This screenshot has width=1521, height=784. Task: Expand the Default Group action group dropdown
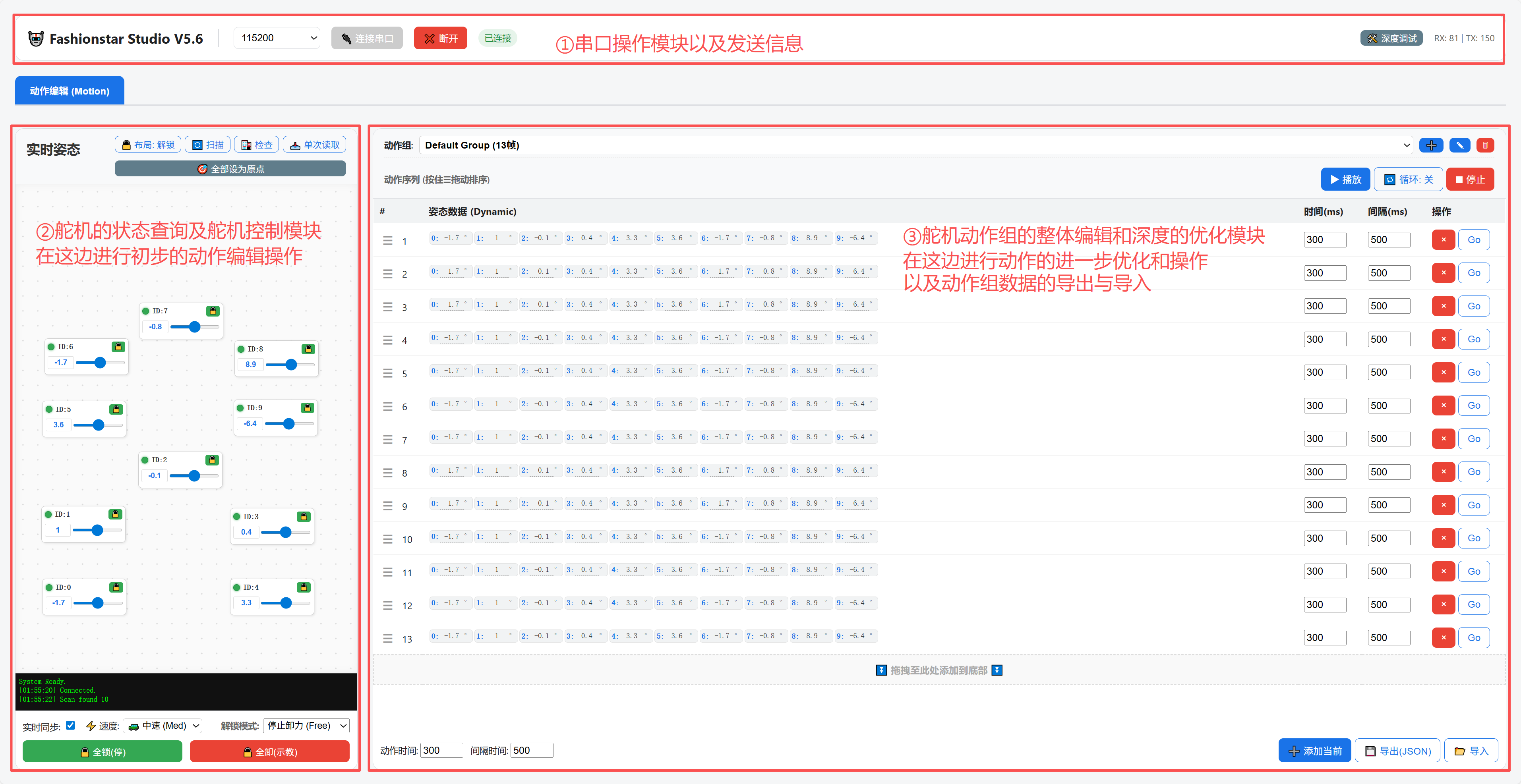pos(915,145)
